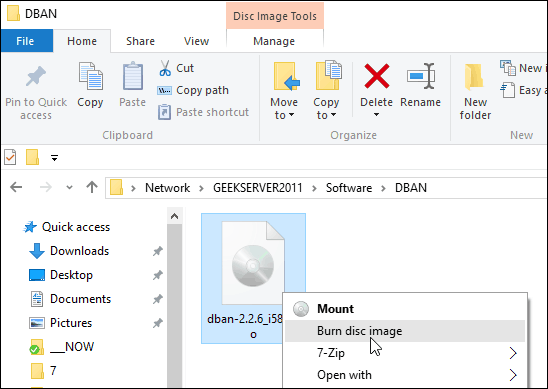
Task: Choose Mount from the context menu
Action: (x=405, y=309)
